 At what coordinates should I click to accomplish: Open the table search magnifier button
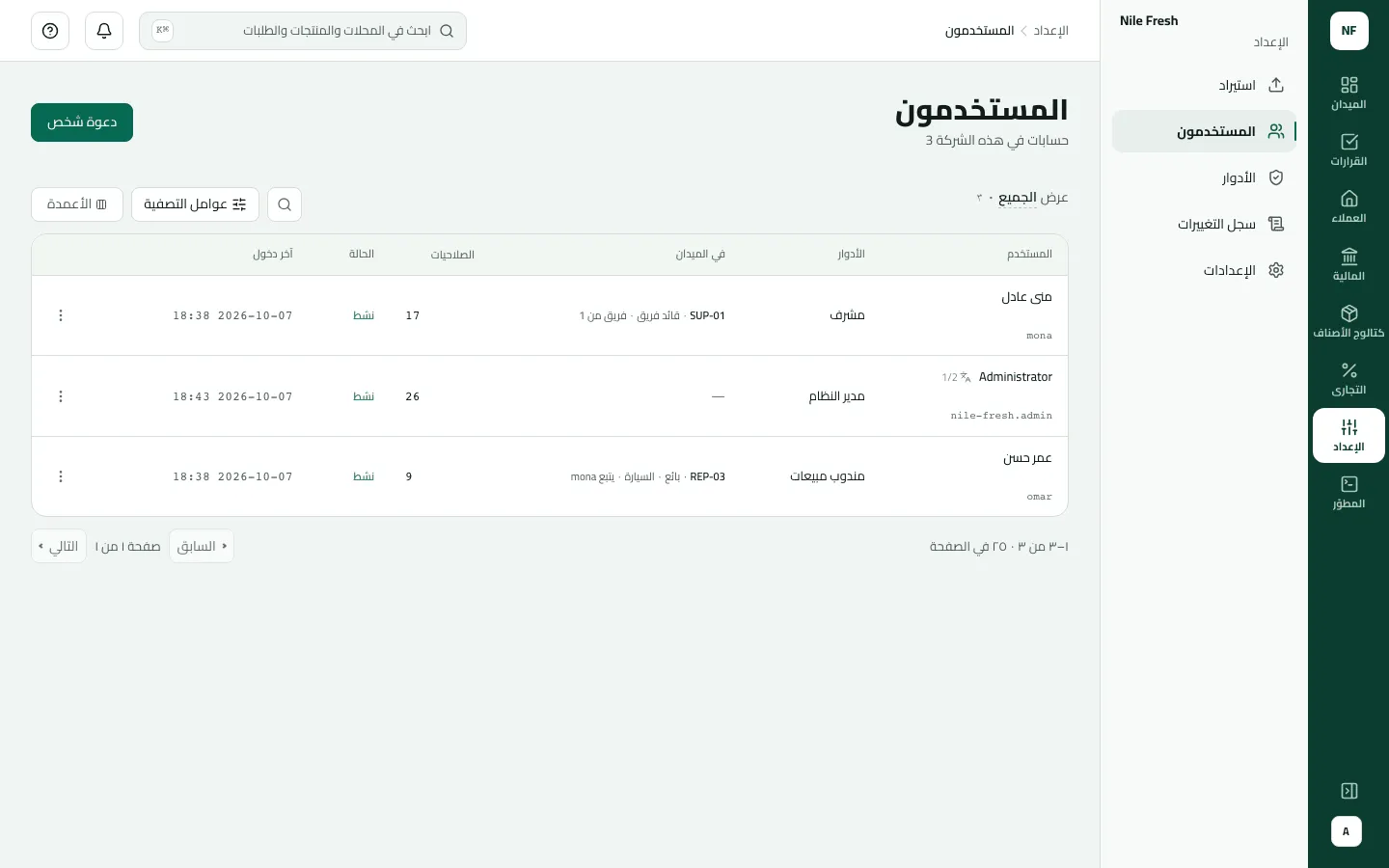point(285,204)
